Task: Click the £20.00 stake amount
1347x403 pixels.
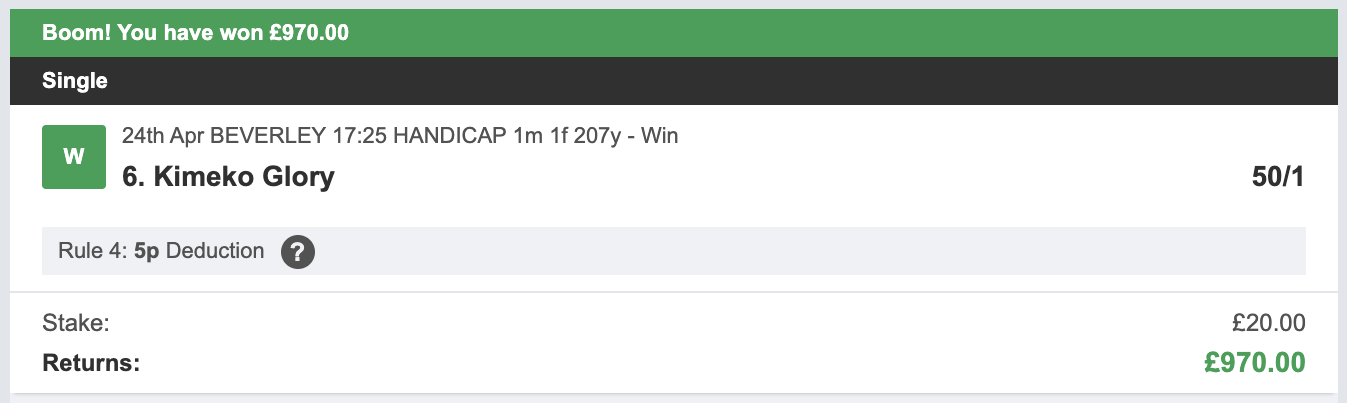Action: tap(1269, 323)
